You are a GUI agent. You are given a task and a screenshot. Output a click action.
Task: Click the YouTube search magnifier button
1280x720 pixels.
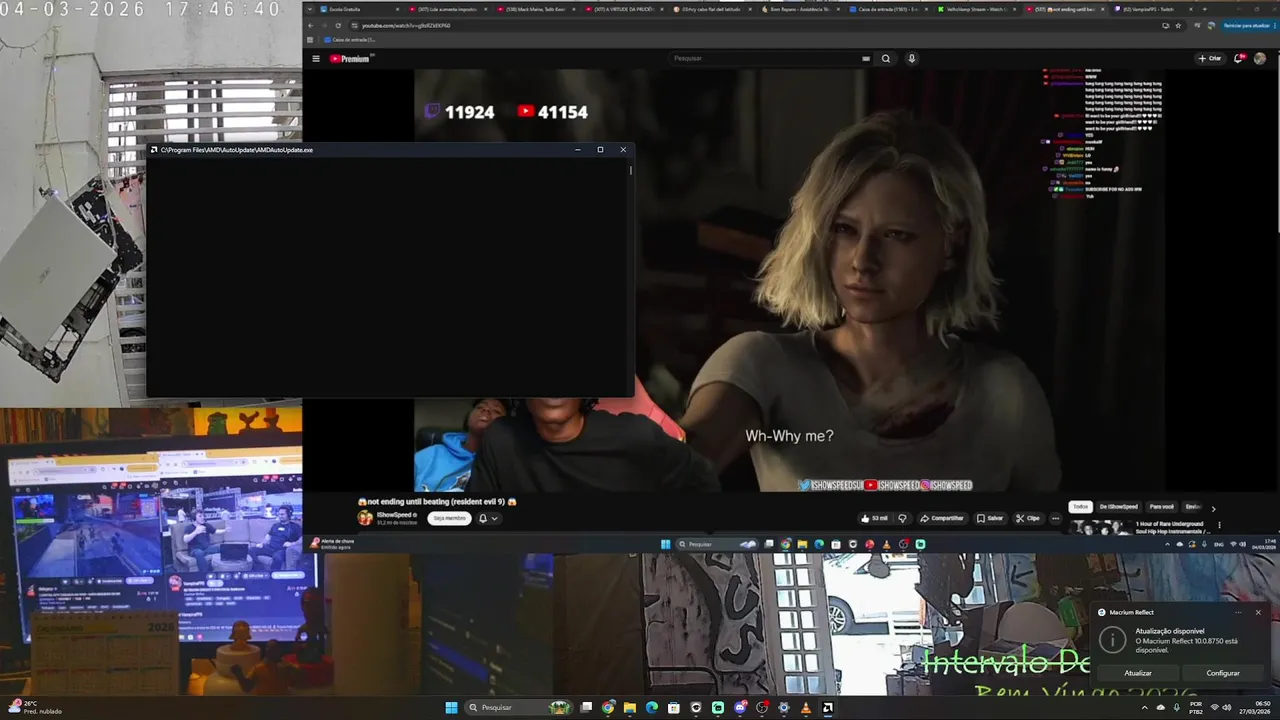(885, 58)
